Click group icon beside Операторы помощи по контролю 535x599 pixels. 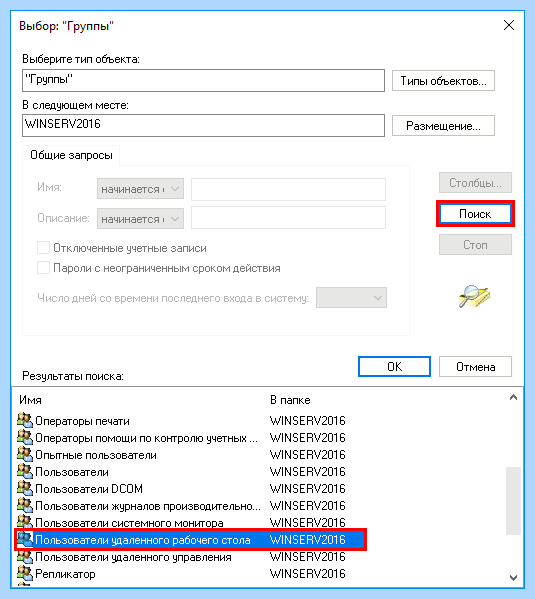tap(25, 437)
